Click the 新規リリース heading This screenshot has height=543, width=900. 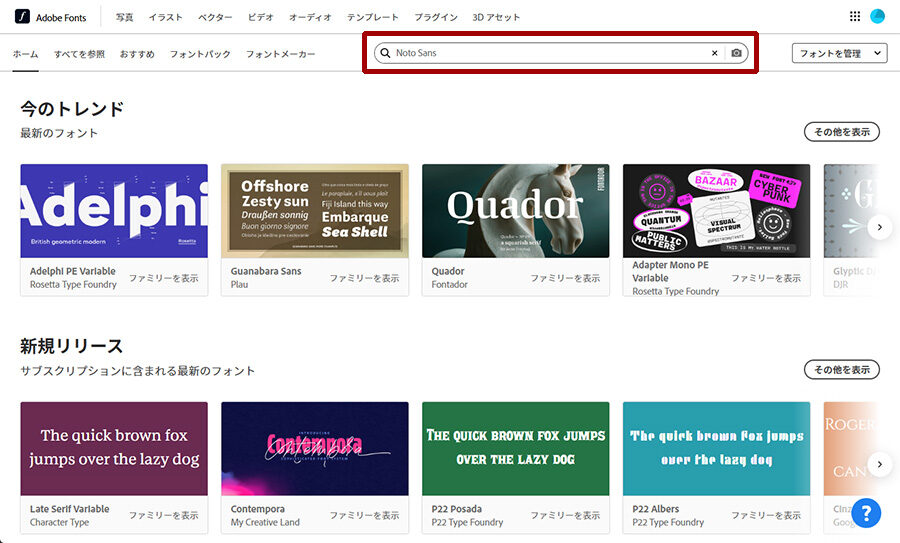[72, 346]
